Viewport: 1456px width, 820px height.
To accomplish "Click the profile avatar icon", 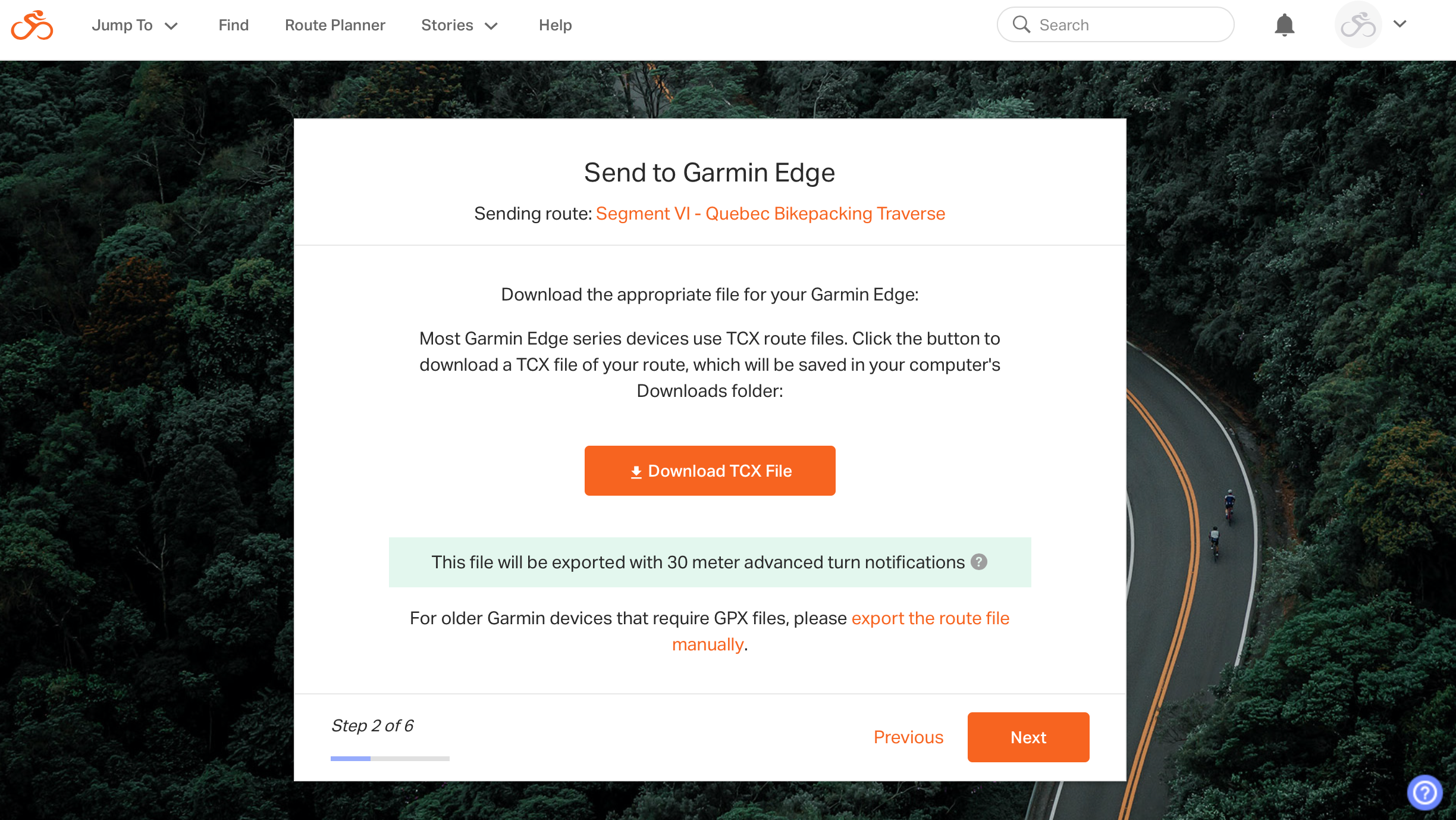I will 1358,25.
